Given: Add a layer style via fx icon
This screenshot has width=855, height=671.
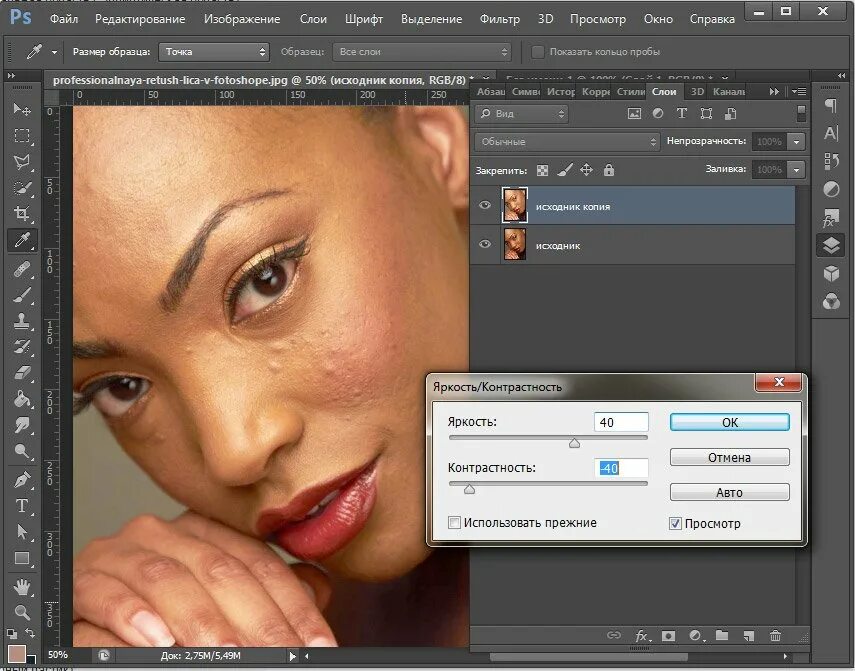Looking at the screenshot, I should point(641,636).
